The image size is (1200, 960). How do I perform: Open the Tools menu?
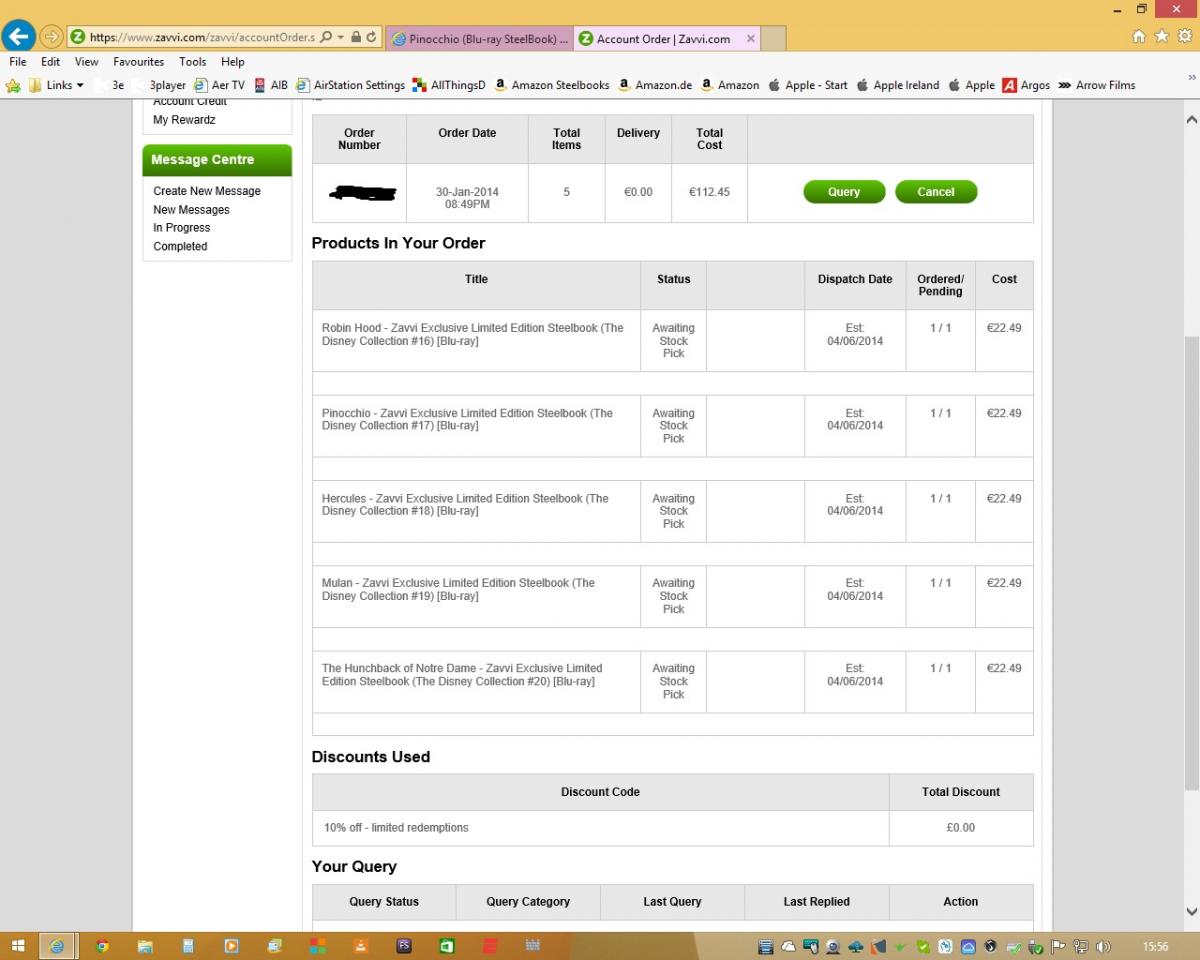pos(193,62)
